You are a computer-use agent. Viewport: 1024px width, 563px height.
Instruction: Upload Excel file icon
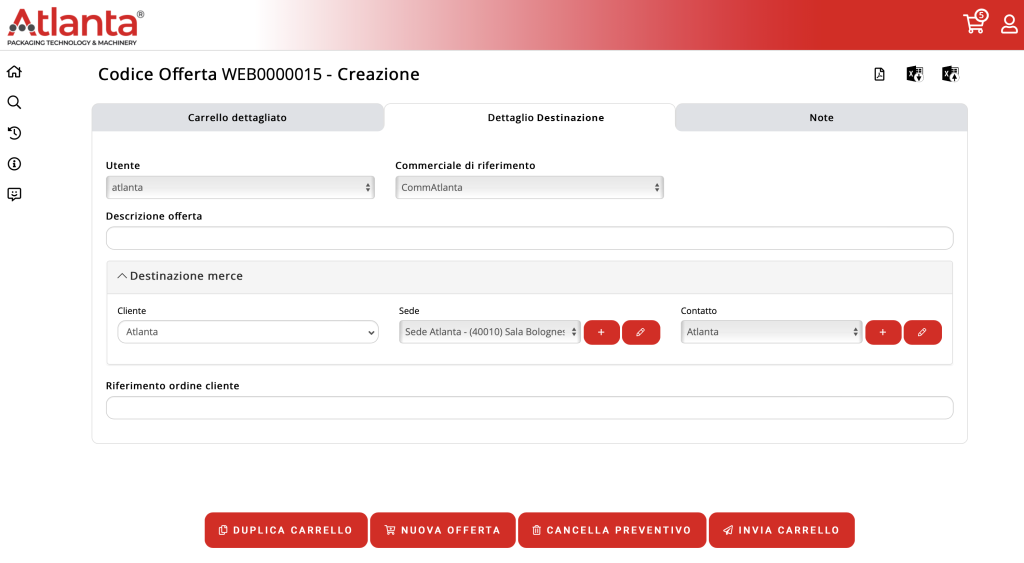(950, 74)
